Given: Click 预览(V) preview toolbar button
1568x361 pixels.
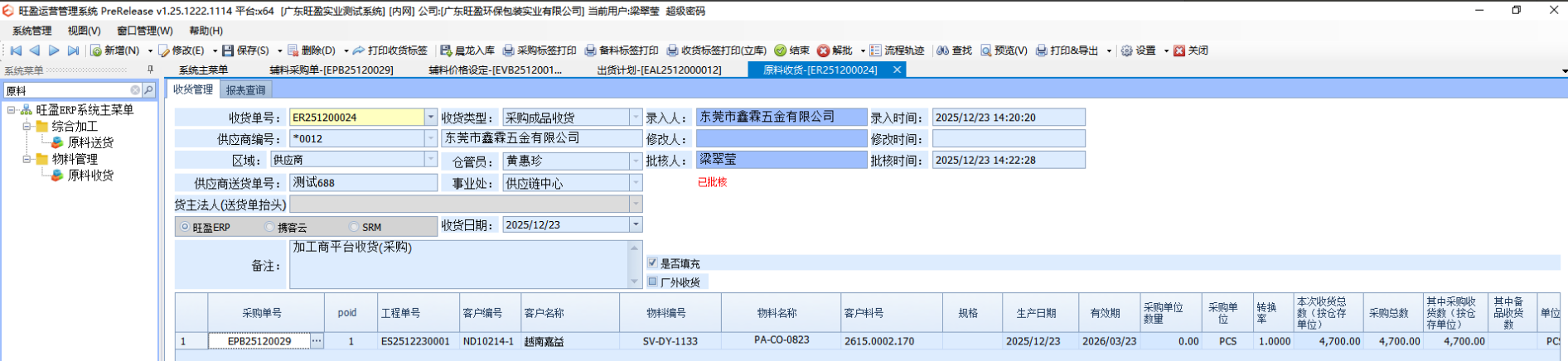Looking at the screenshot, I should pyautogui.click(x=1004, y=51).
